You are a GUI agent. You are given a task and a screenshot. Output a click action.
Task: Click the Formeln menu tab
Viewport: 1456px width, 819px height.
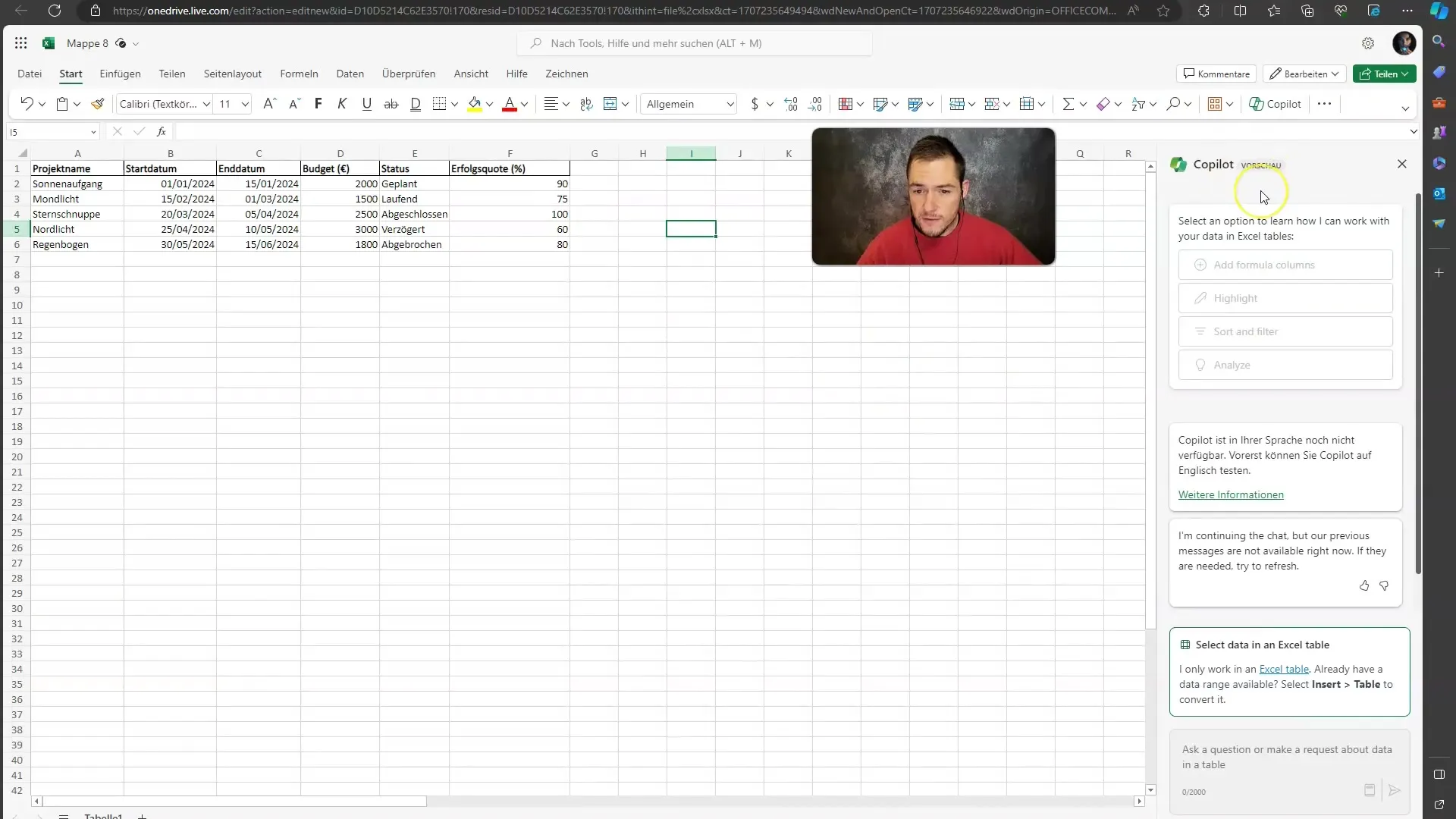[x=298, y=73]
